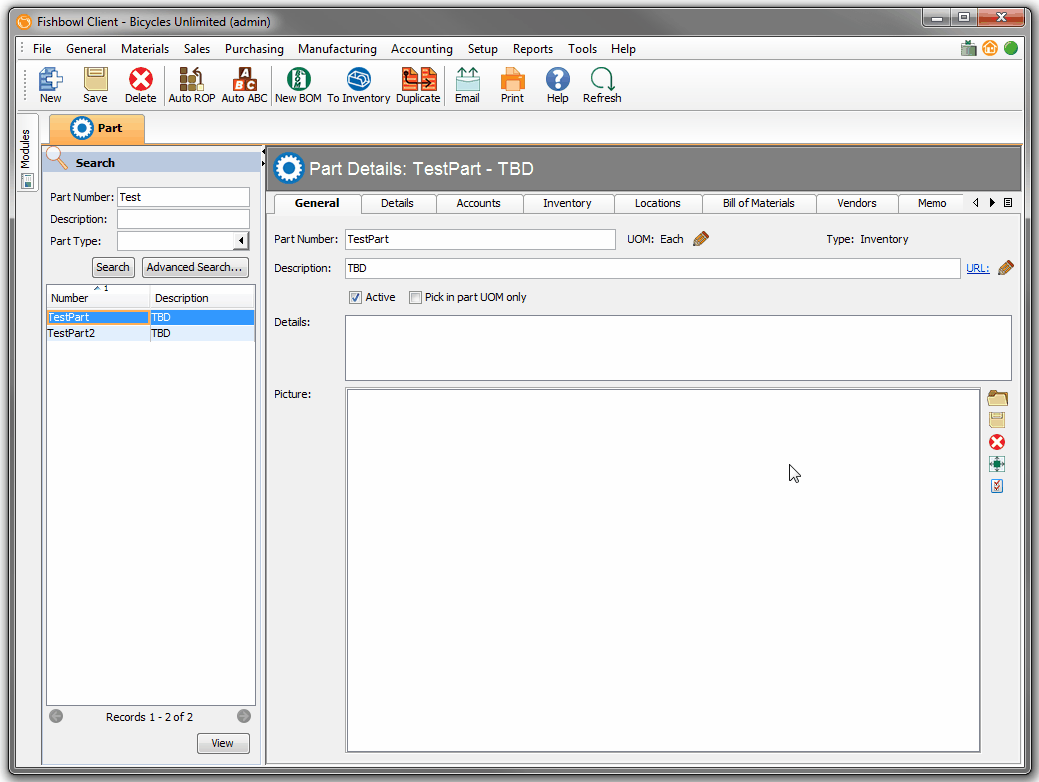Open the Part Type dropdown
Viewport: 1039px width, 782px height.
tap(241, 241)
